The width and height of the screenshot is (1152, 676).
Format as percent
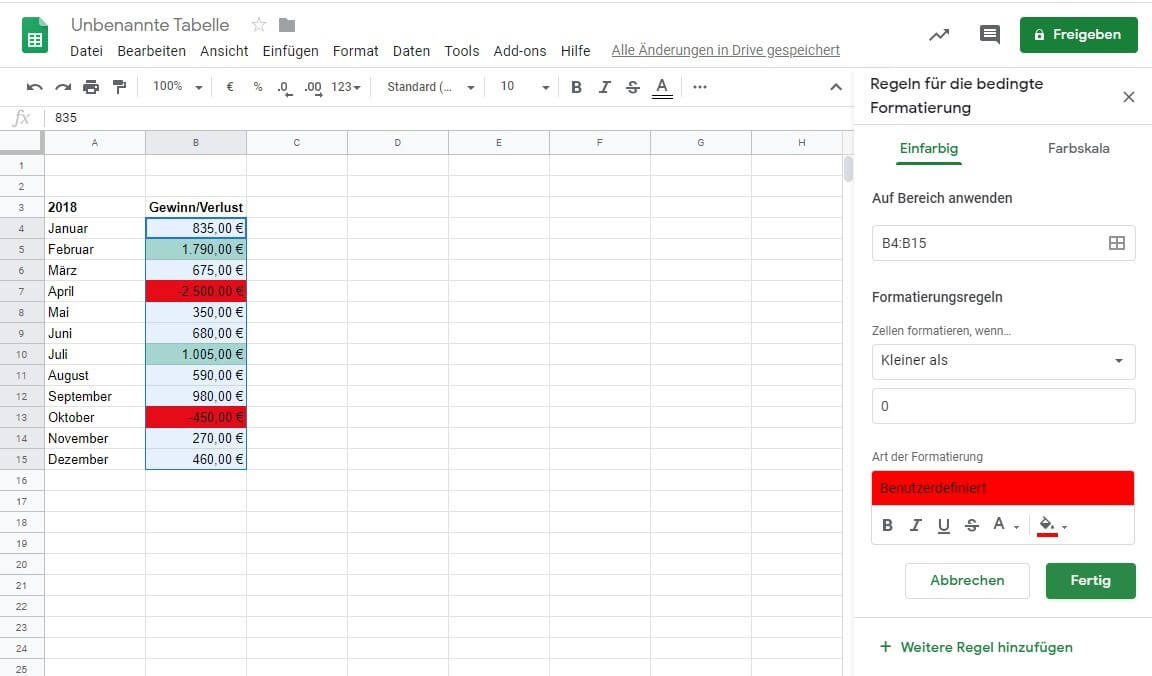coord(258,87)
